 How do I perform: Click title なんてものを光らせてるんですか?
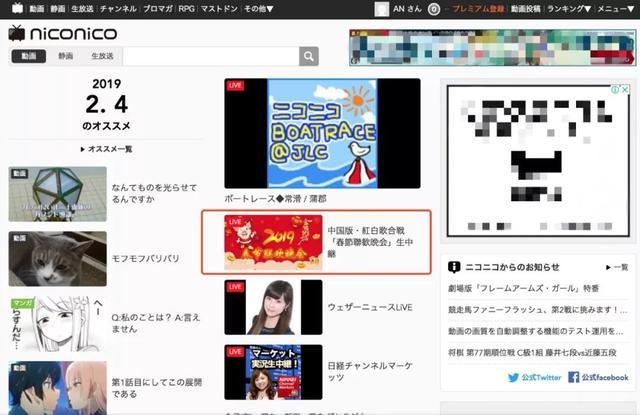pyautogui.click(x=154, y=193)
